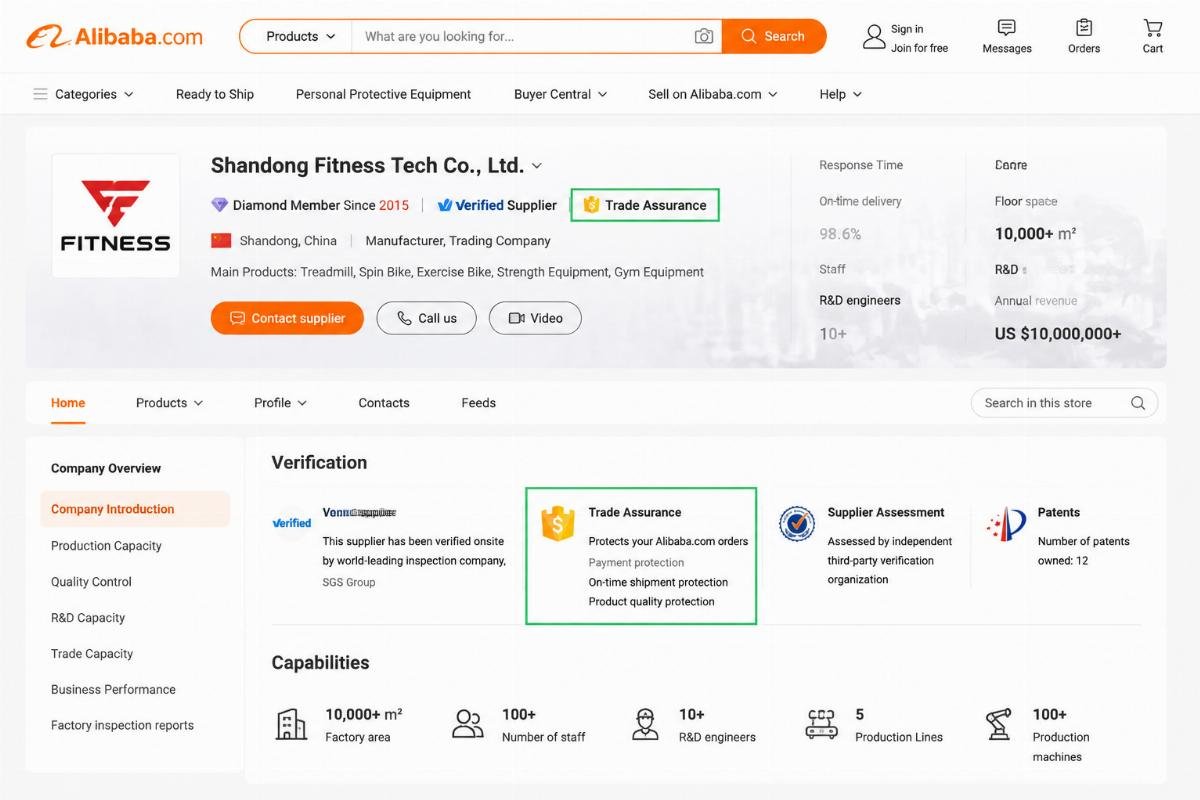Viewport: 1200px width, 800px height.
Task: Open the store Products tab dropdown
Action: (x=169, y=403)
